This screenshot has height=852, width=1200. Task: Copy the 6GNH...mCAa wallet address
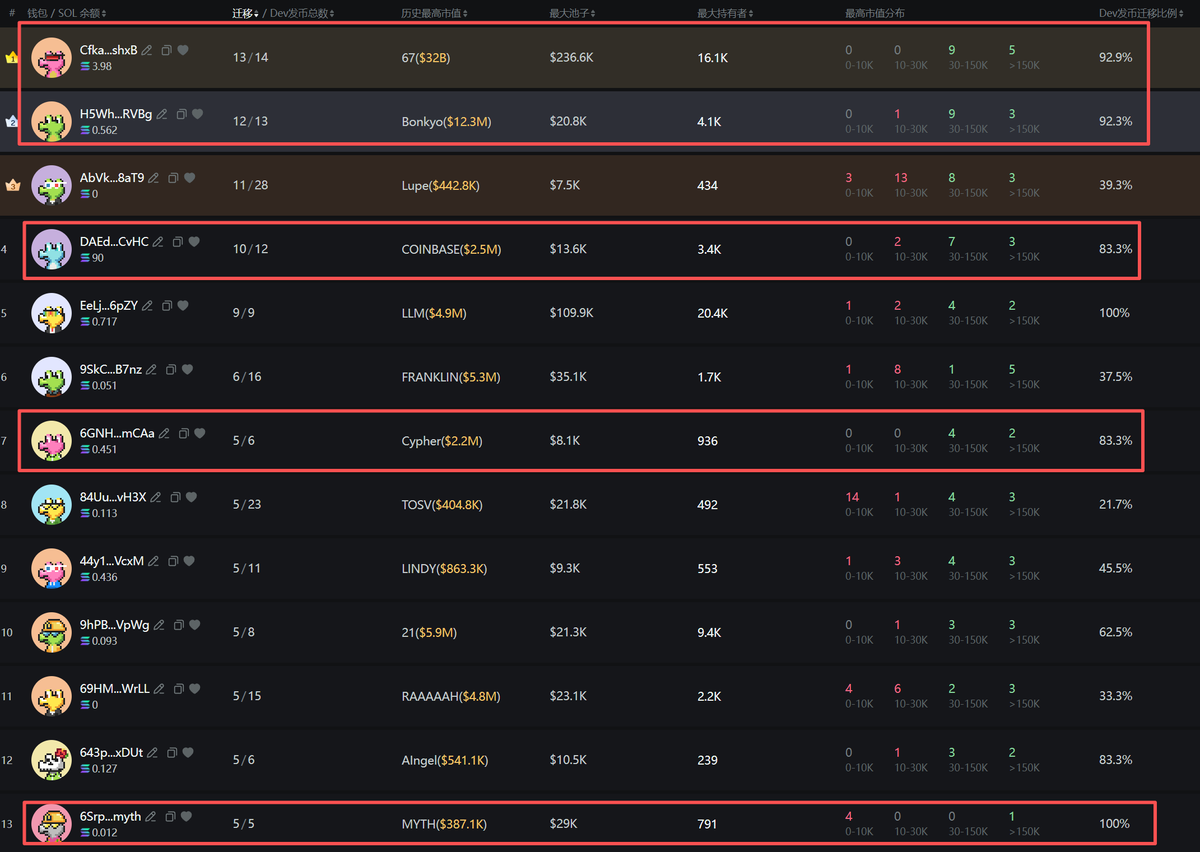[x=184, y=434]
